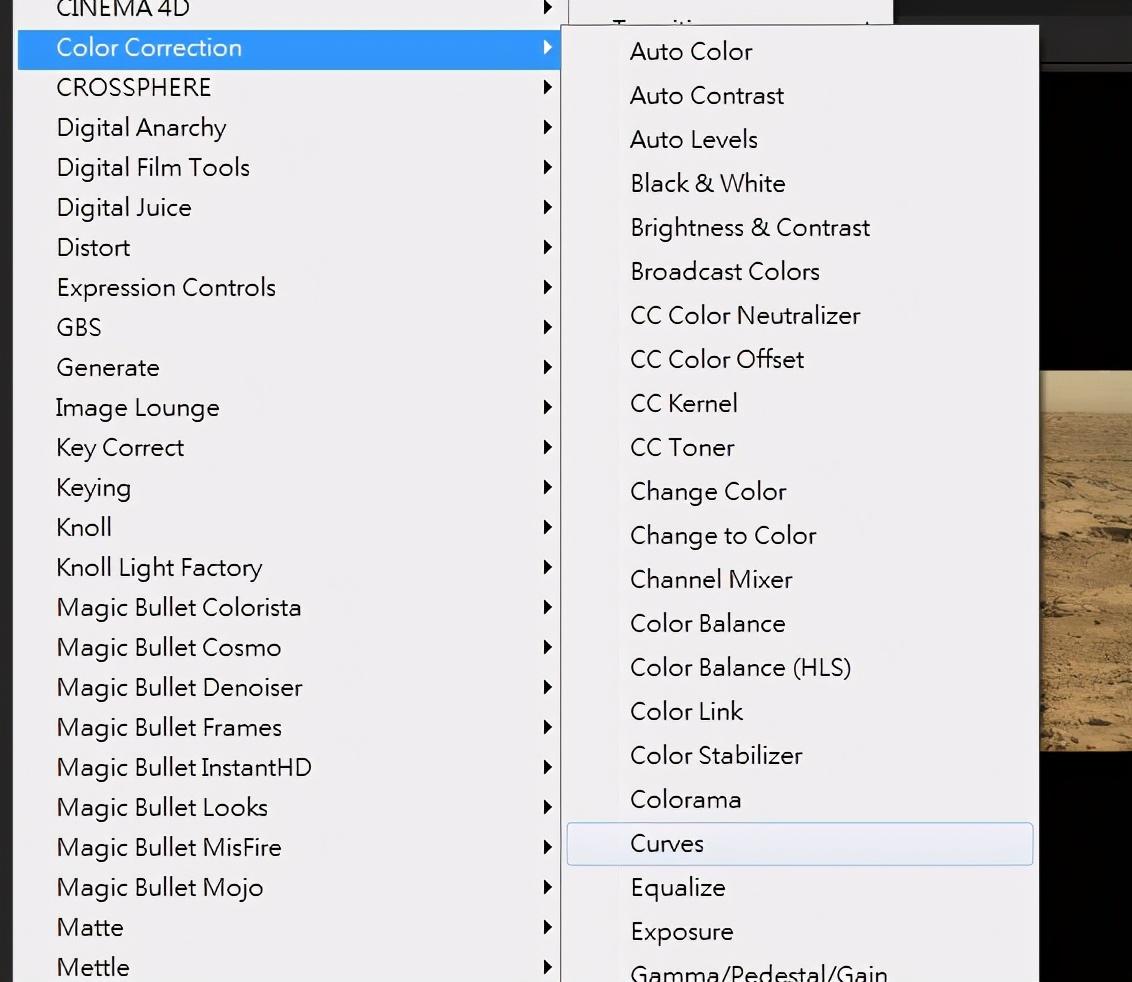This screenshot has height=982, width=1132.
Task: Apply the Colorama effect
Action: (x=685, y=800)
